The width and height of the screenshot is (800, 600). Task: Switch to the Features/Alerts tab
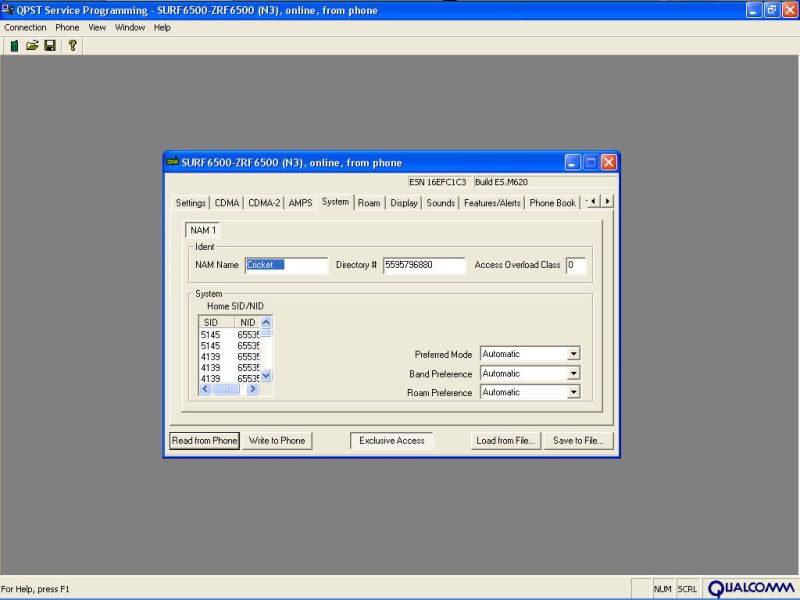[492, 203]
